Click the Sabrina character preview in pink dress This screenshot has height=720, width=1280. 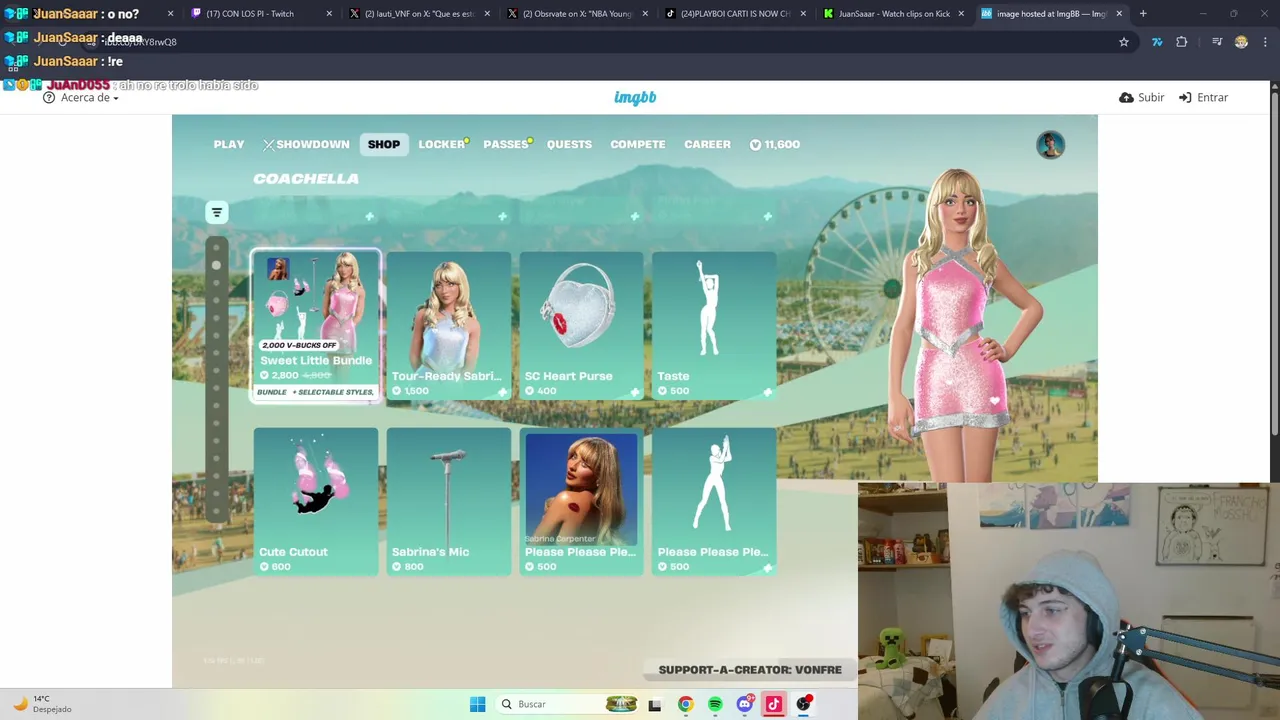pyautogui.click(x=960, y=325)
